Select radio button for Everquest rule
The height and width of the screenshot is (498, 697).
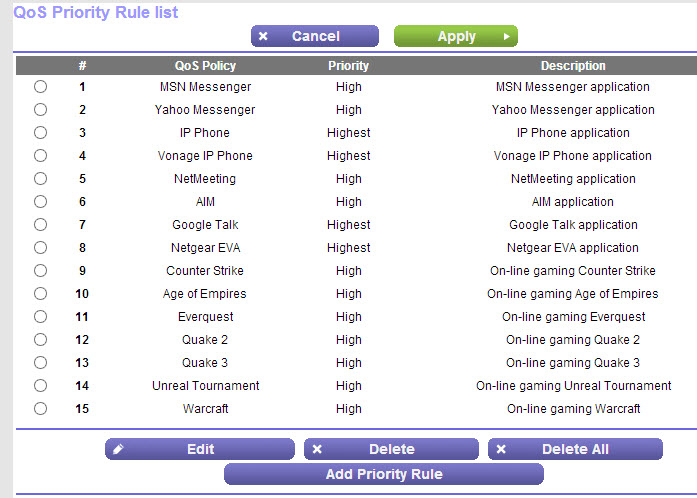pyautogui.click(x=40, y=317)
